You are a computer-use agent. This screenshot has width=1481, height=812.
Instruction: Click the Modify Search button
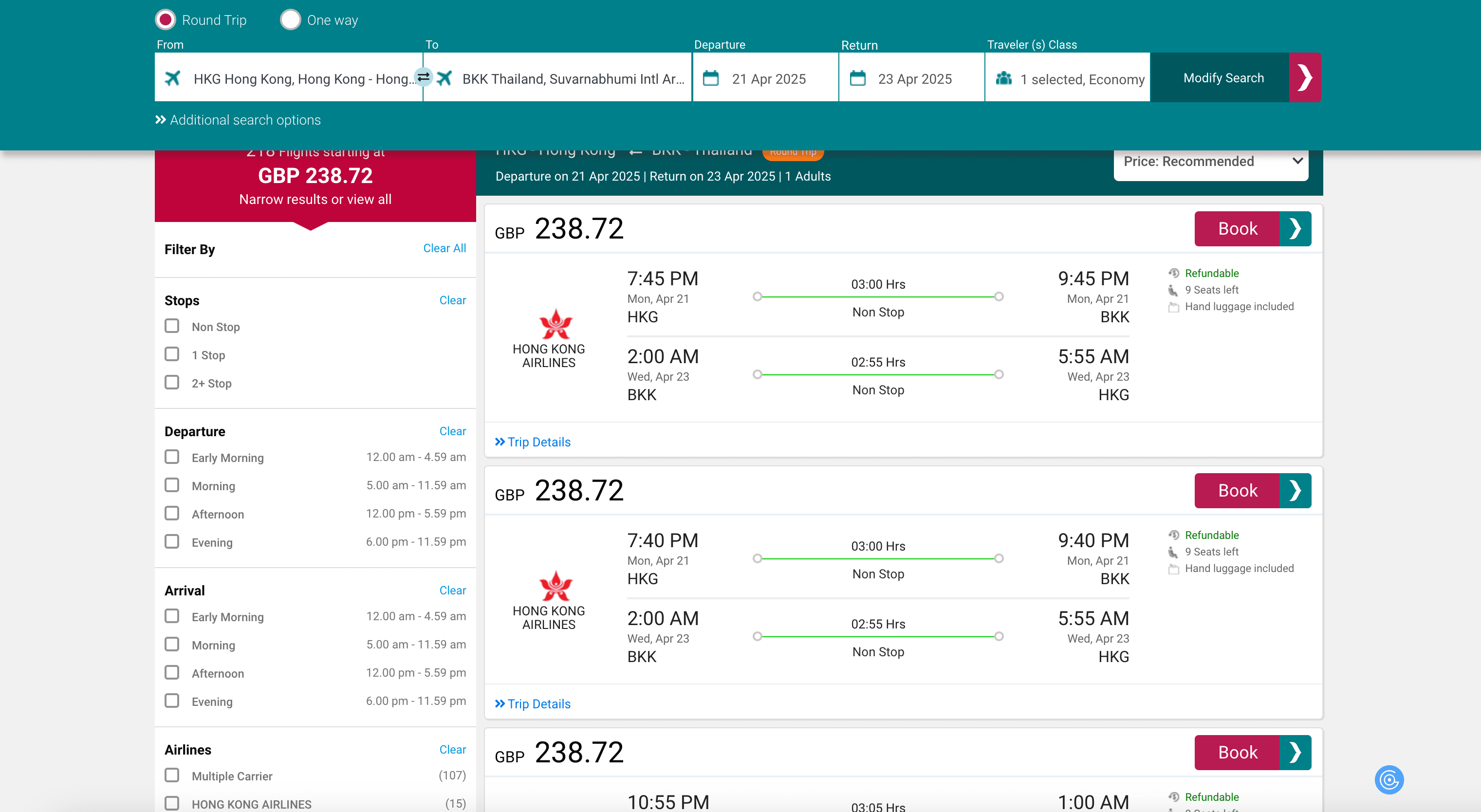(x=1223, y=77)
